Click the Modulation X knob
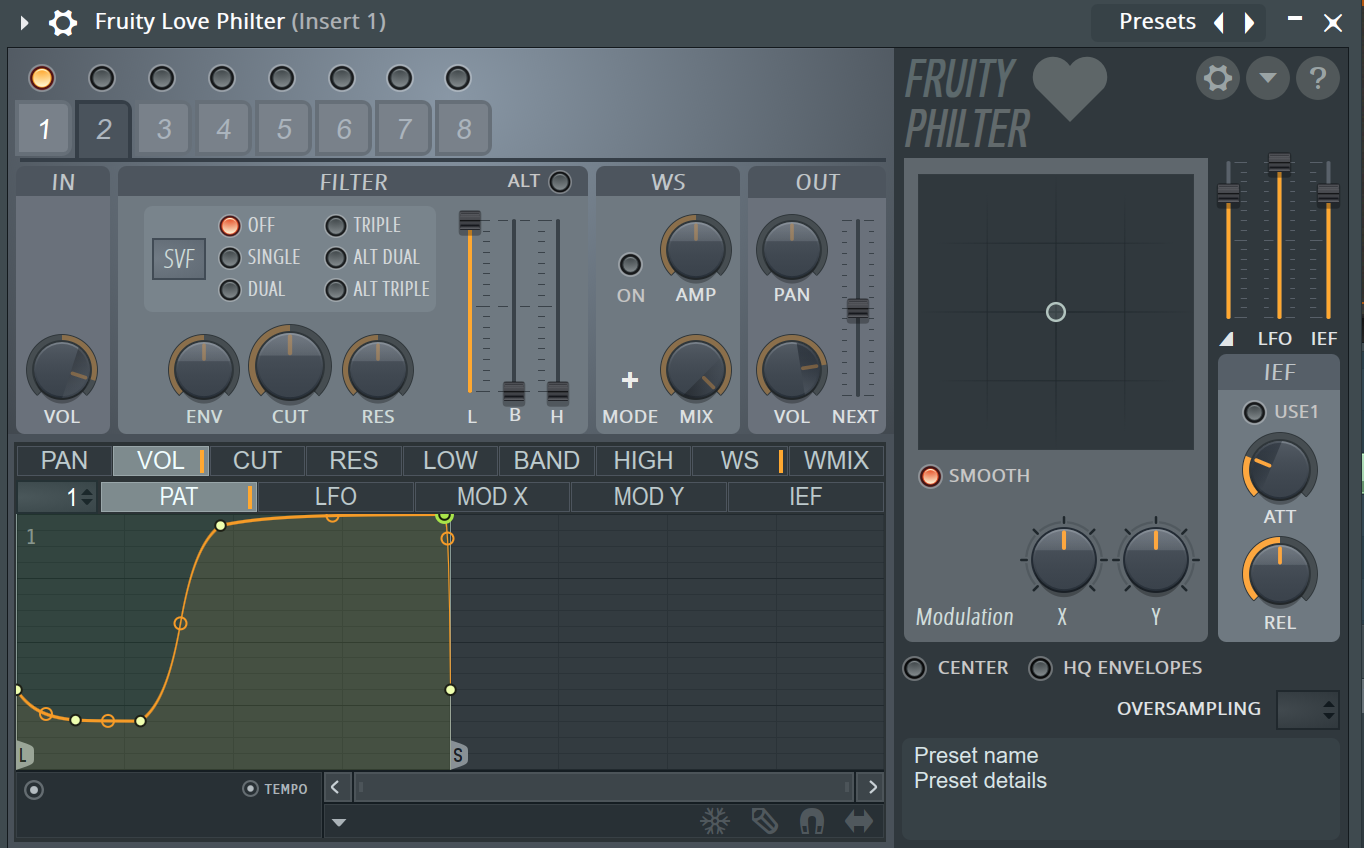Screen dimensions: 1364x848 [x=1064, y=561]
